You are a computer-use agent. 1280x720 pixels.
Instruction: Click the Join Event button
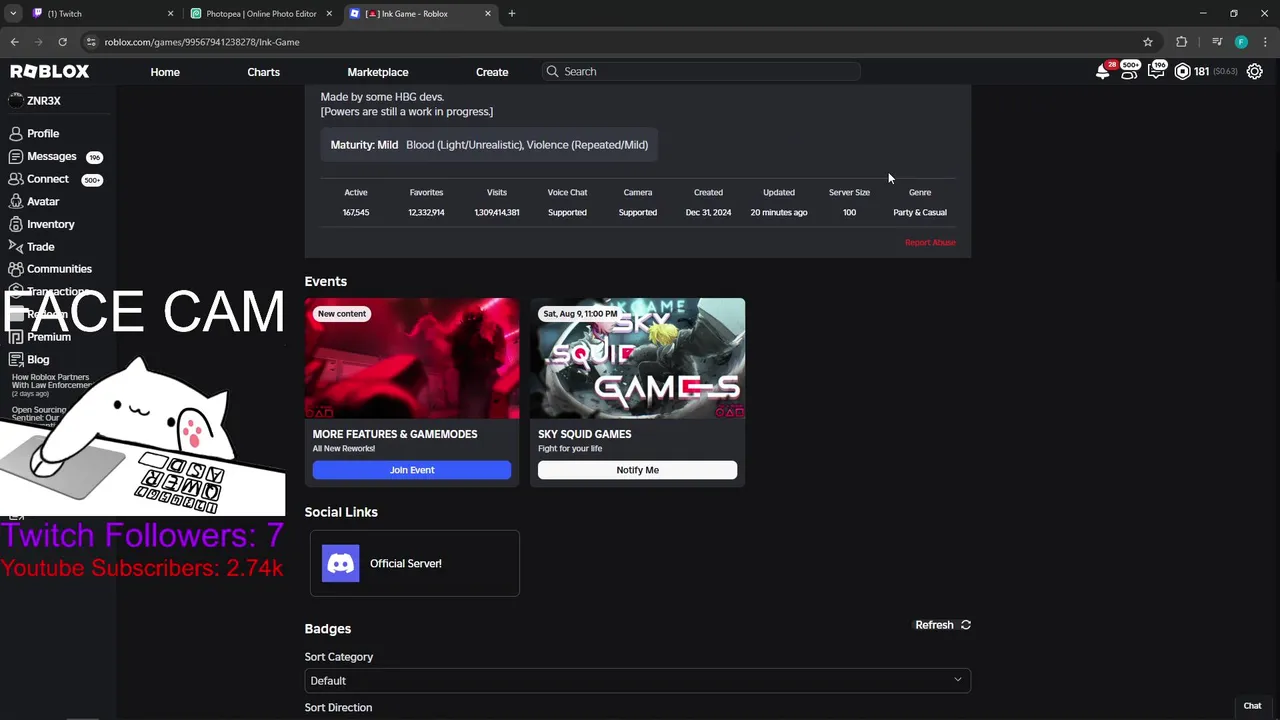pos(412,470)
